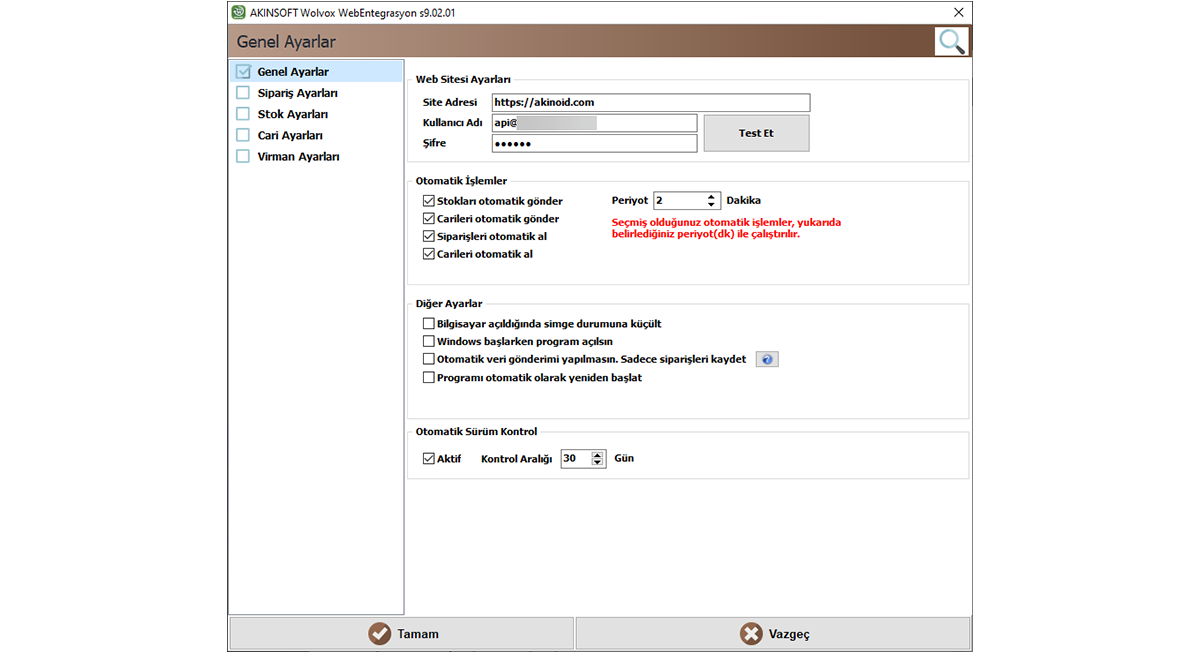Open Sipariş Ayarları settings page
The width and height of the screenshot is (1200, 653).
click(x=297, y=93)
